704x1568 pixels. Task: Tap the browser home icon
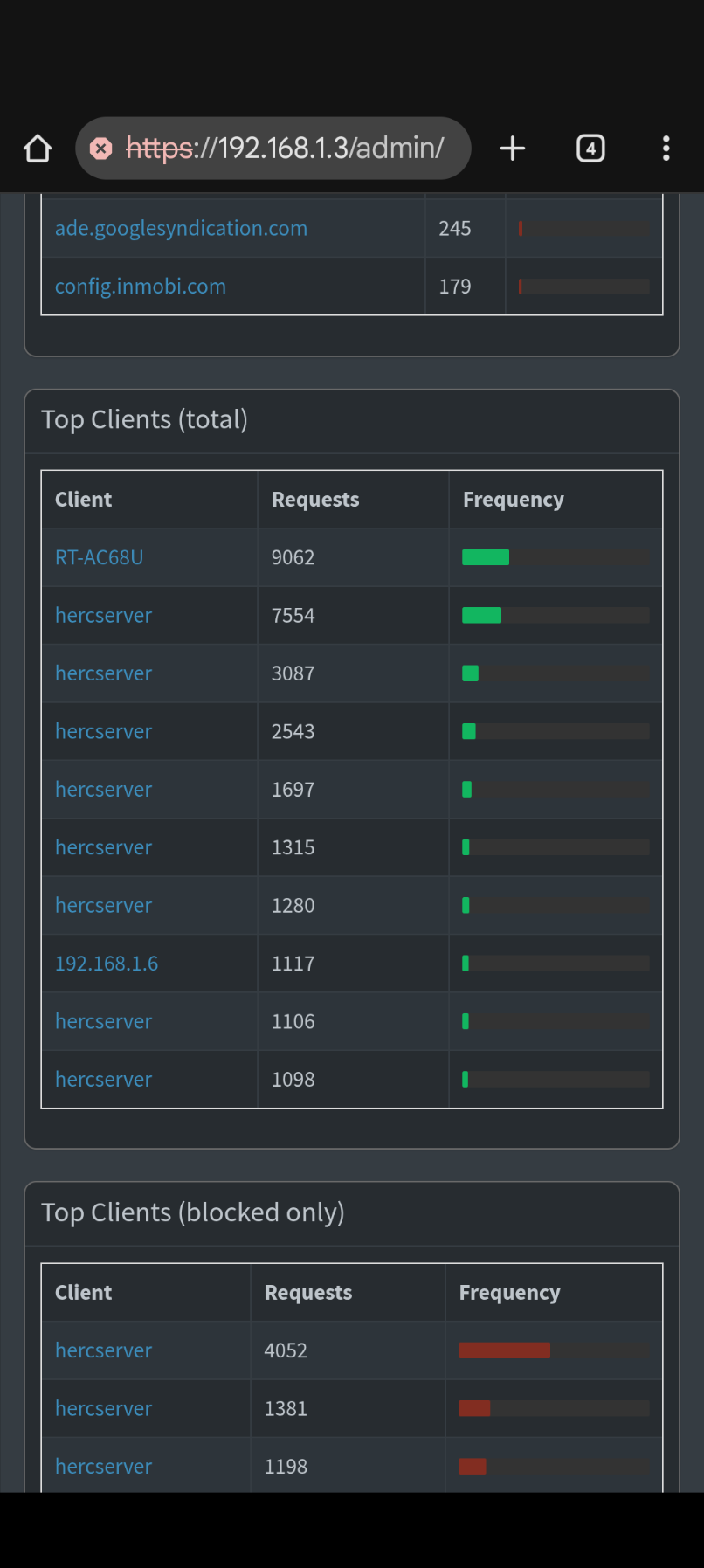(x=38, y=149)
